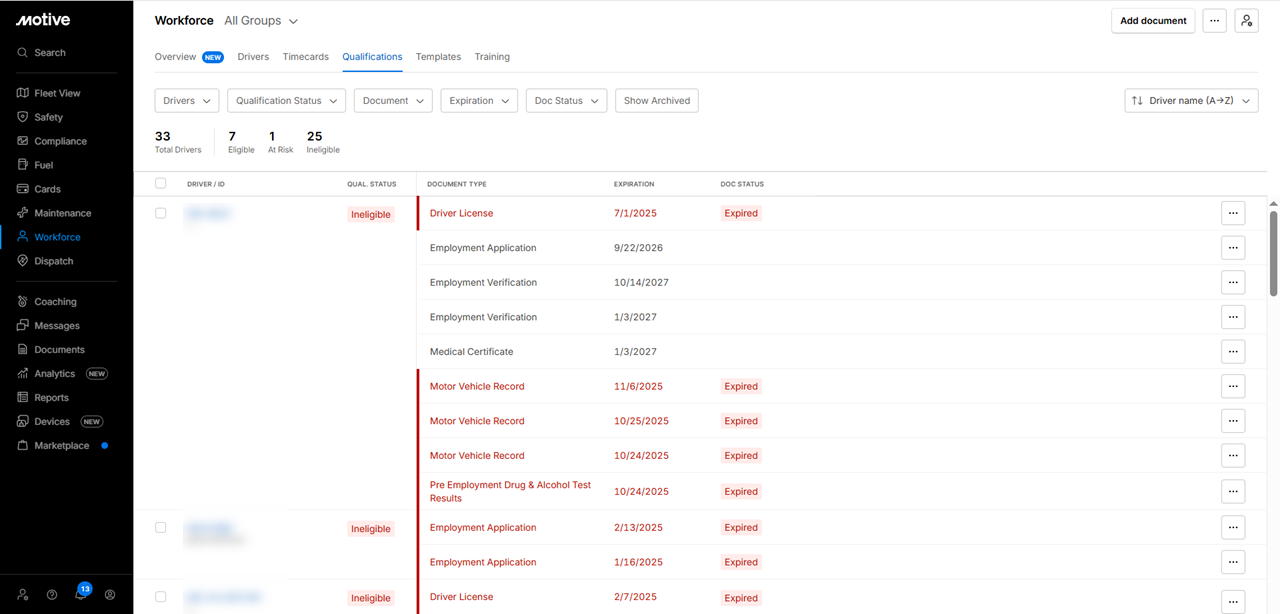
Task: Click the user settings icon beside more options
Action: (x=1246, y=21)
